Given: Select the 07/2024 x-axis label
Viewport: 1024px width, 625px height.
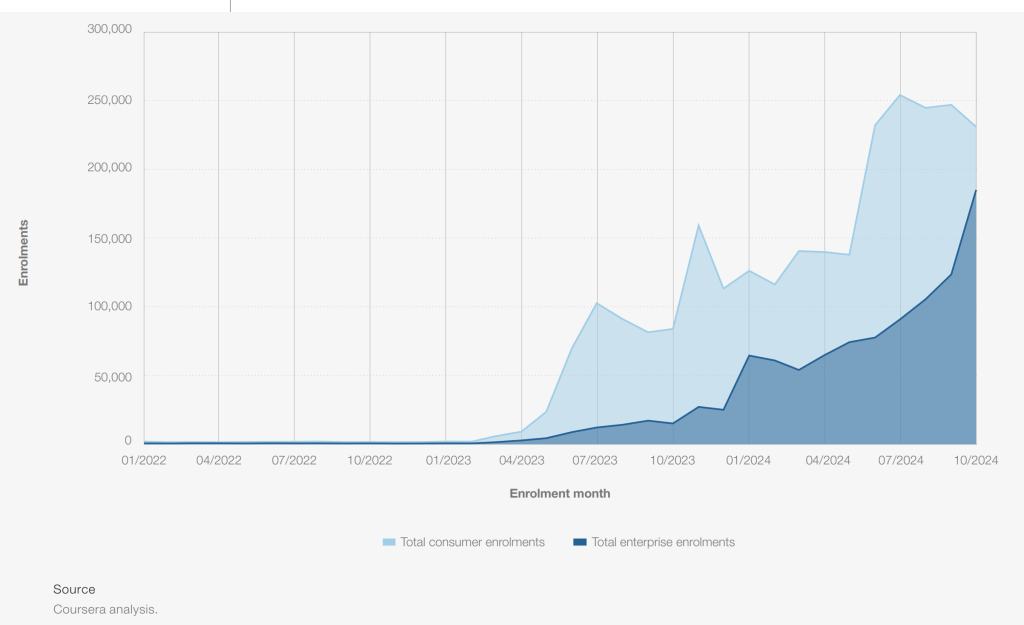Looking at the screenshot, I should [x=900, y=461].
